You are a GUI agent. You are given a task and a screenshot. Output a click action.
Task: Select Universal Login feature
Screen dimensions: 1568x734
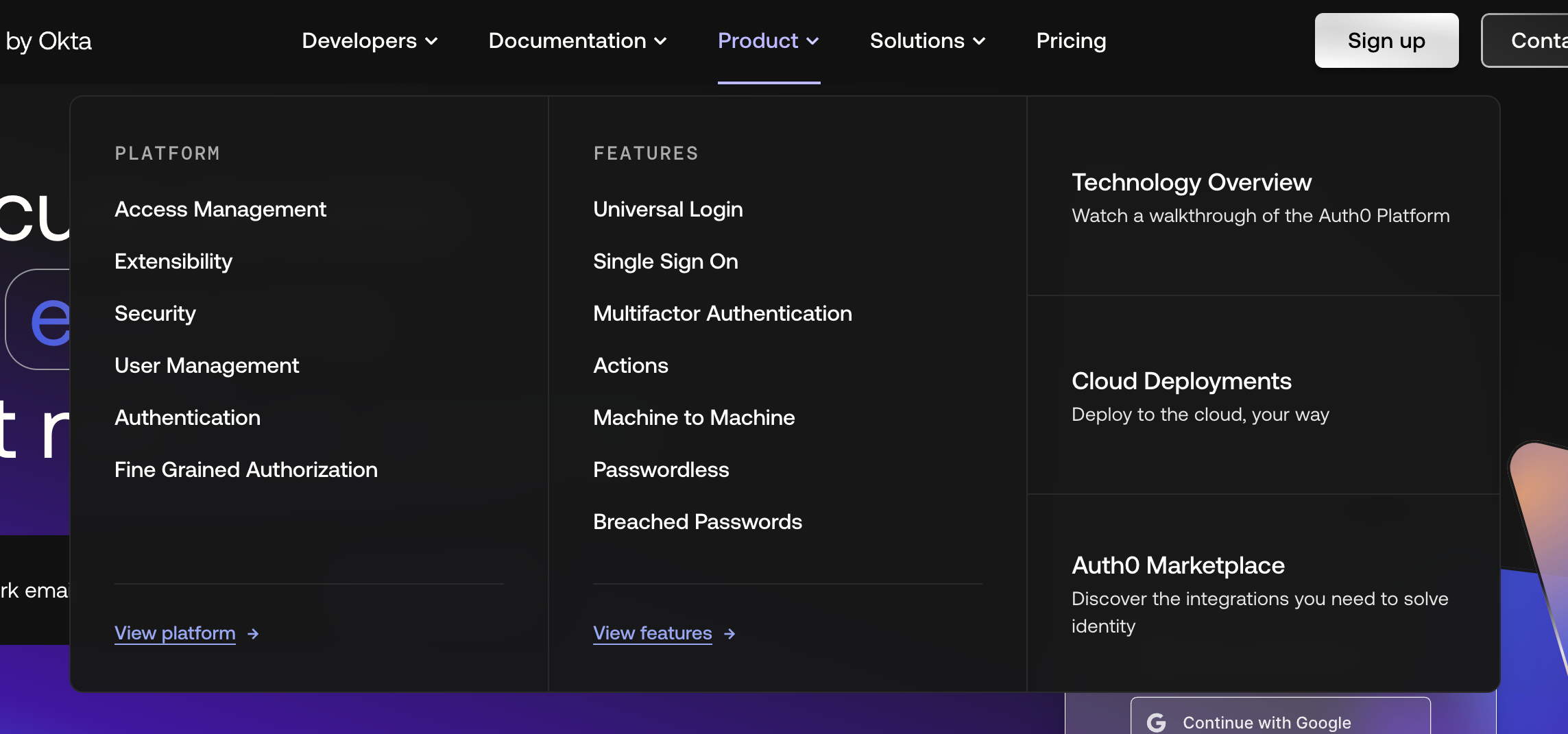tap(667, 209)
